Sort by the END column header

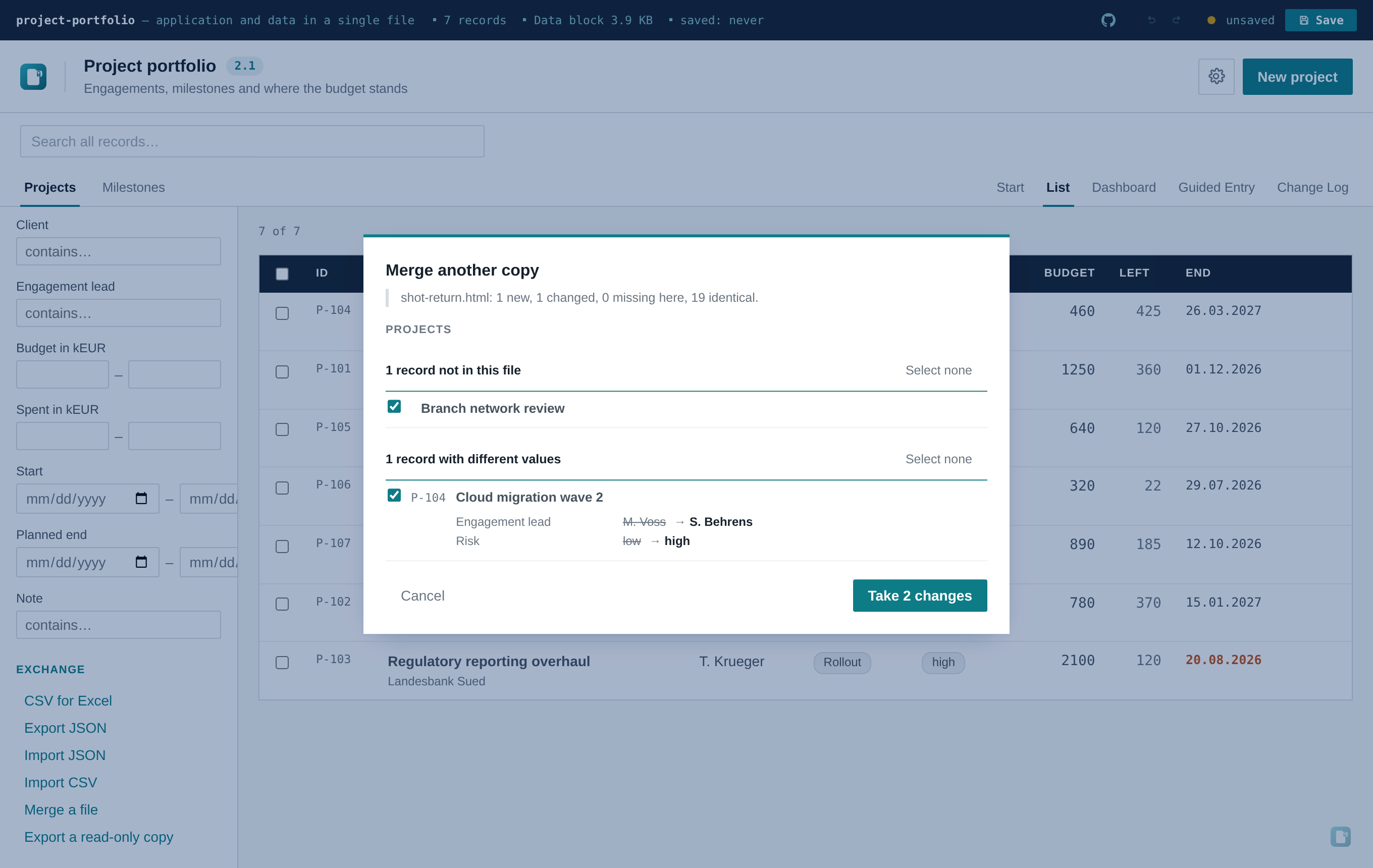click(1198, 273)
